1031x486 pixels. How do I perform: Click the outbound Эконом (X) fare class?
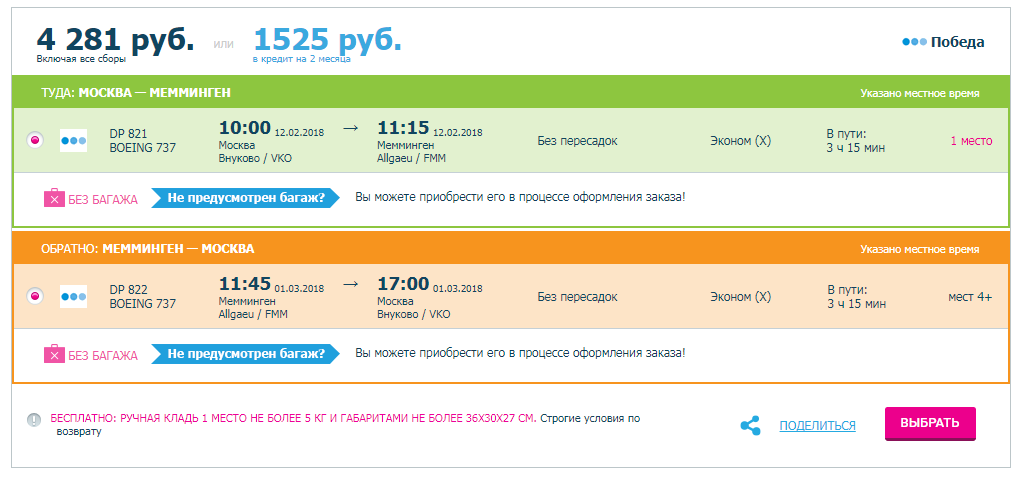pyautogui.click(x=740, y=141)
